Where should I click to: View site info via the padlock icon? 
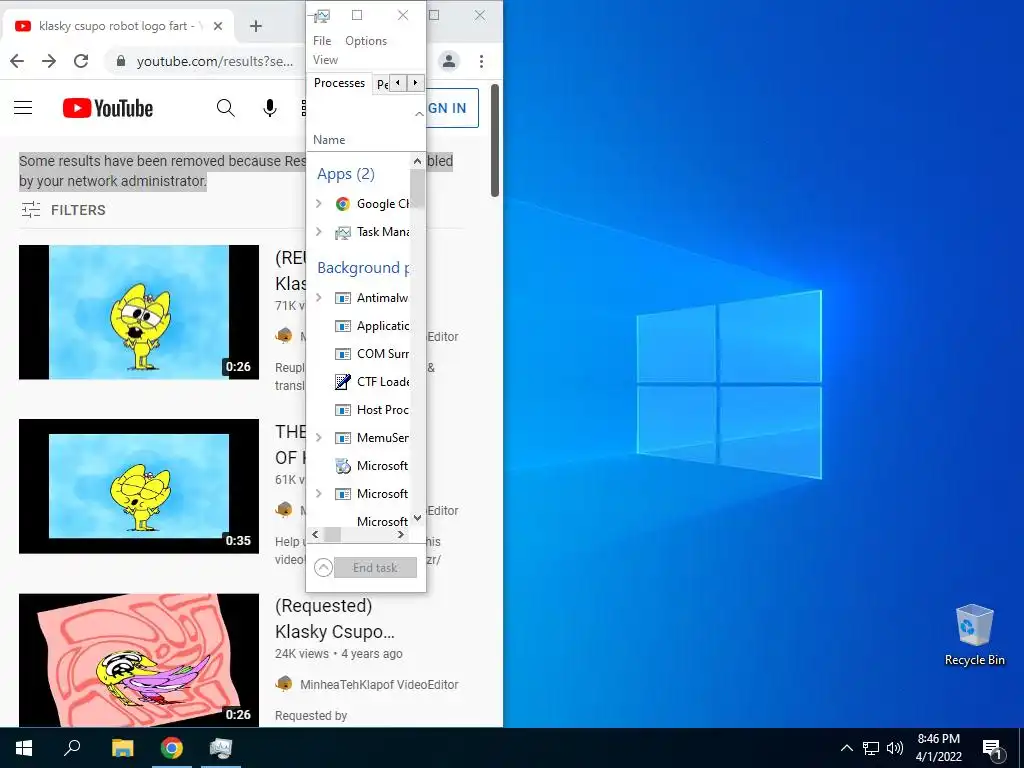click(121, 61)
